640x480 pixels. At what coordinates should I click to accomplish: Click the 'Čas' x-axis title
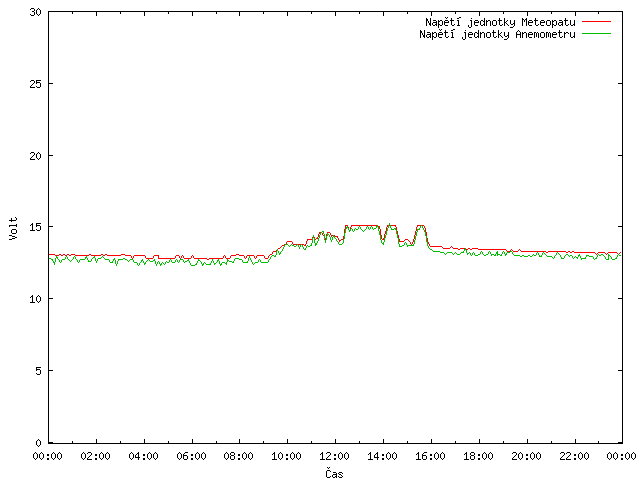(x=334, y=473)
